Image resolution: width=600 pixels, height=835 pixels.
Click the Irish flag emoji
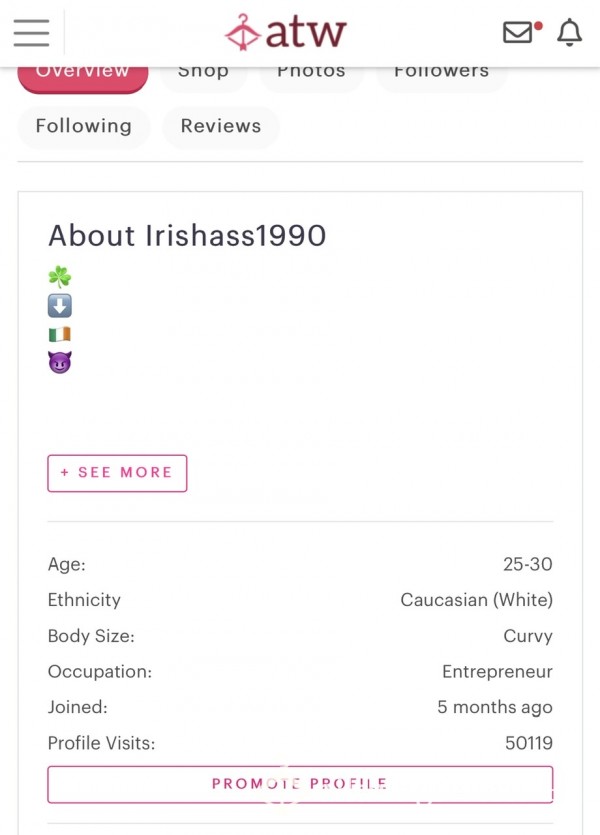click(60, 334)
